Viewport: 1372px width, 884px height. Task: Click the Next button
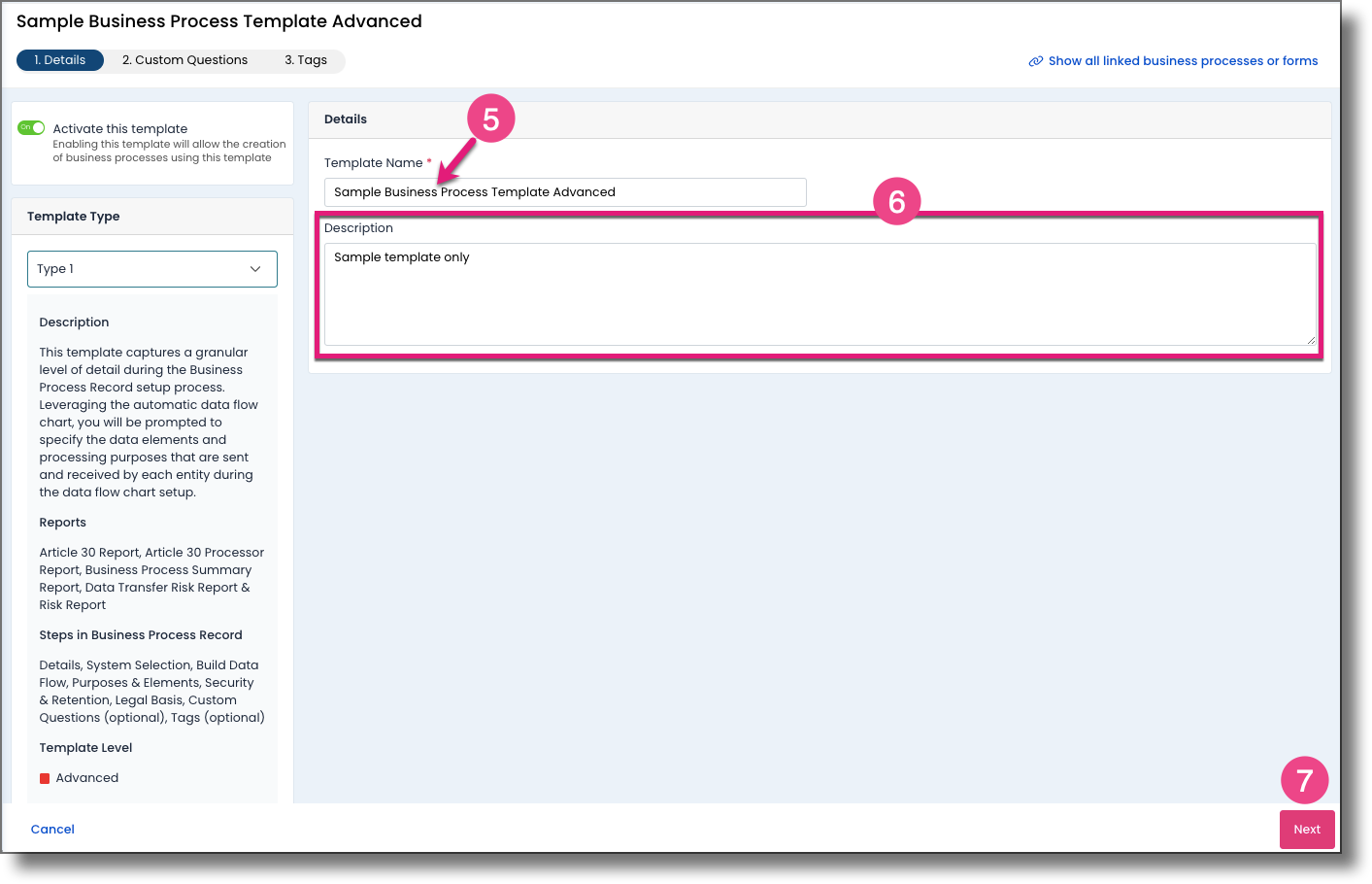point(1307,830)
